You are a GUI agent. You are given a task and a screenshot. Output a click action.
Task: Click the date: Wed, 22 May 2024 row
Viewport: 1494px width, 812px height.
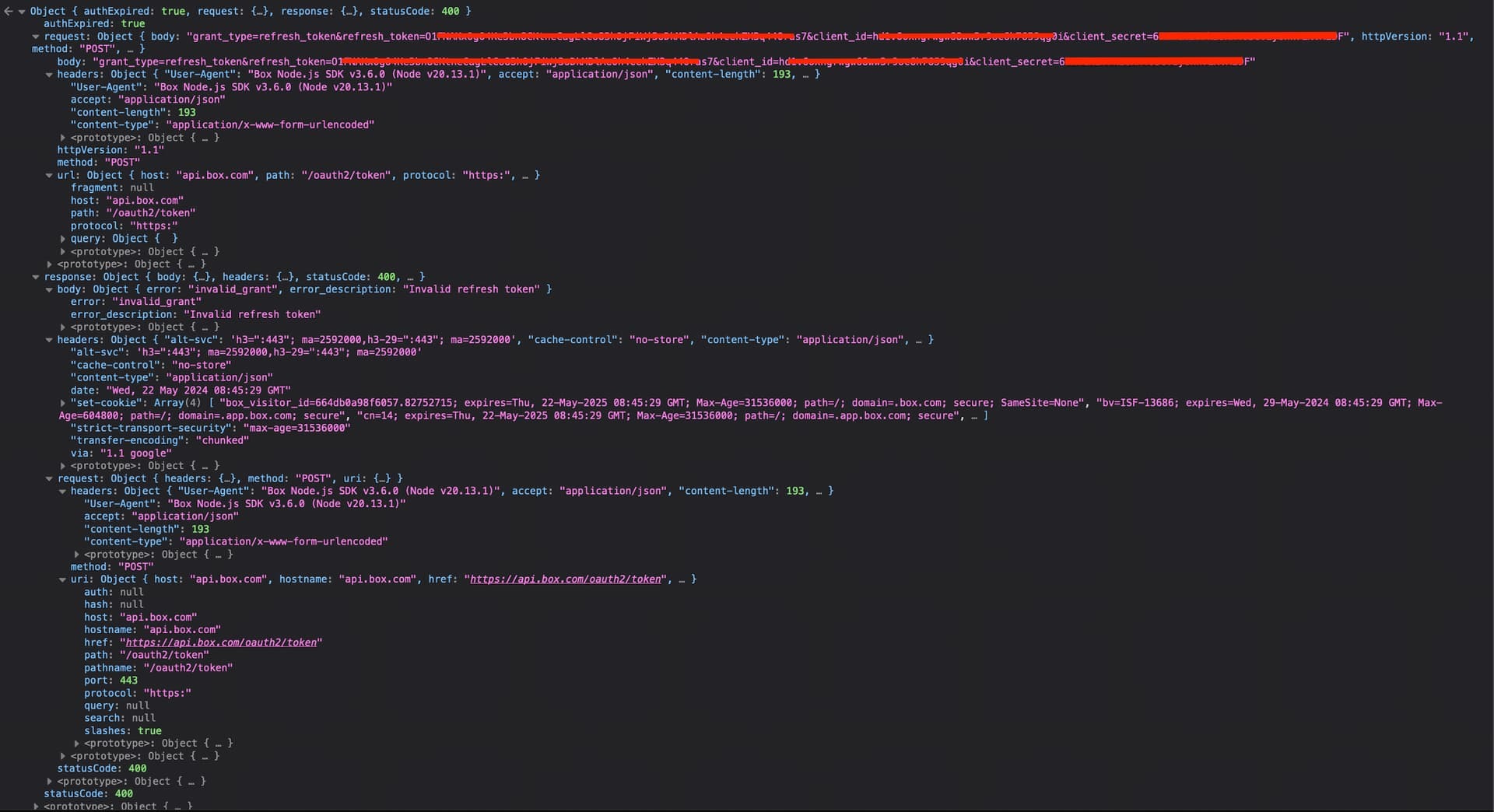[x=181, y=390]
